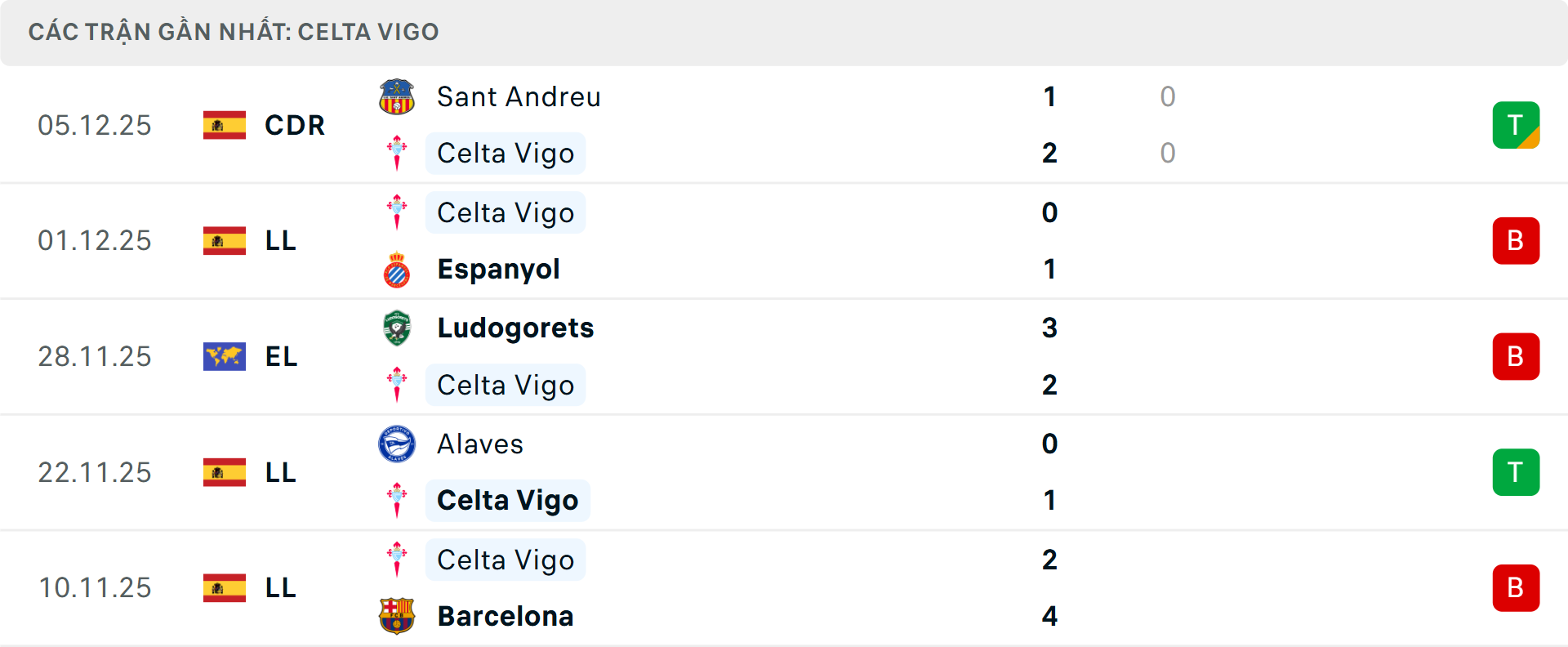The height and width of the screenshot is (647, 1568).
Task: Click the Espanyol team name link
Action: [x=498, y=269]
